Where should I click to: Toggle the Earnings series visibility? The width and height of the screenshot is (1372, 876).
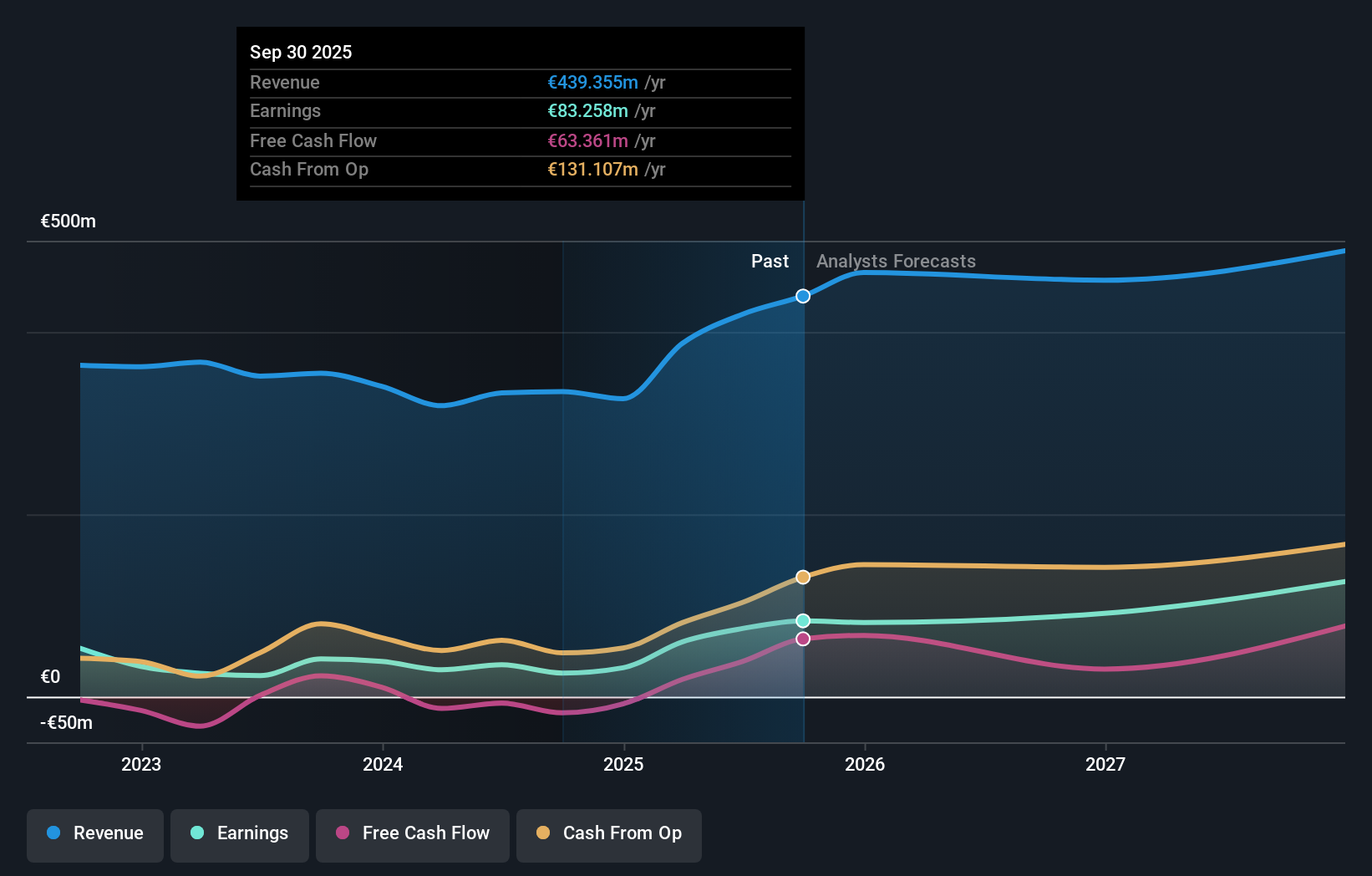pyautogui.click(x=240, y=835)
